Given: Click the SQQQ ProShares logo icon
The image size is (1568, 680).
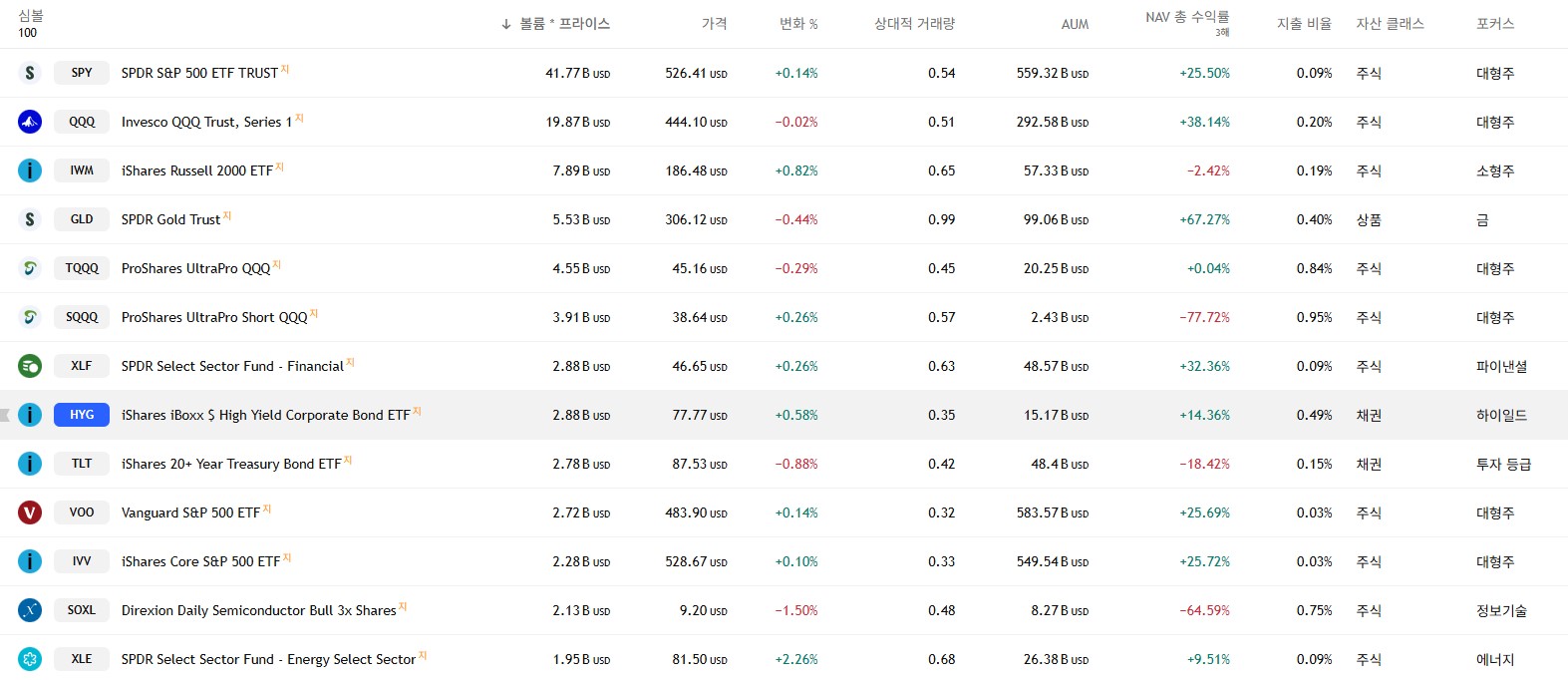Looking at the screenshot, I should tap(30, 317).
